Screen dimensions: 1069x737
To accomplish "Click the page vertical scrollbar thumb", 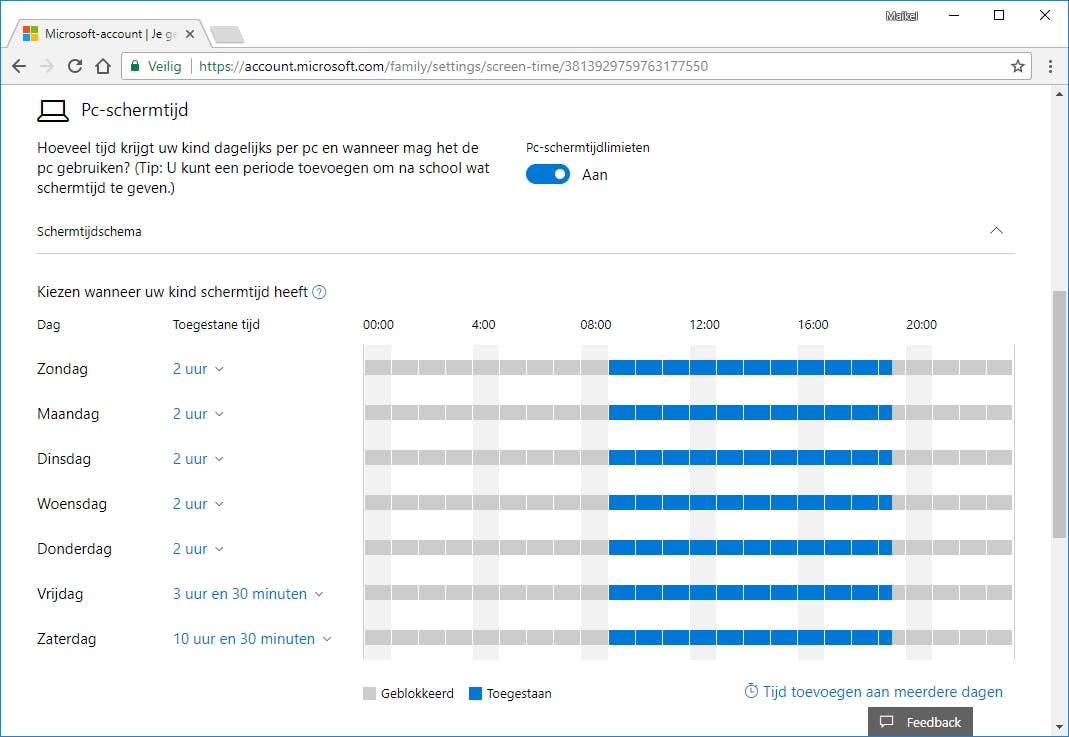I will point(1059,414).
